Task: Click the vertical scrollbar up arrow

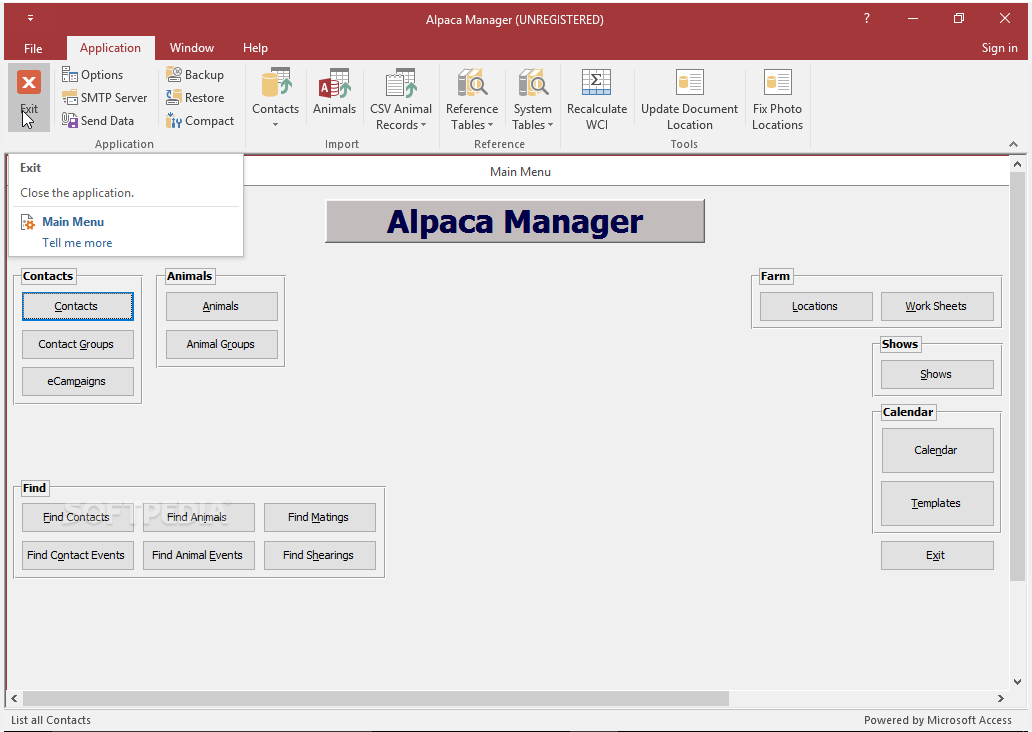Action: [1018, 164]
